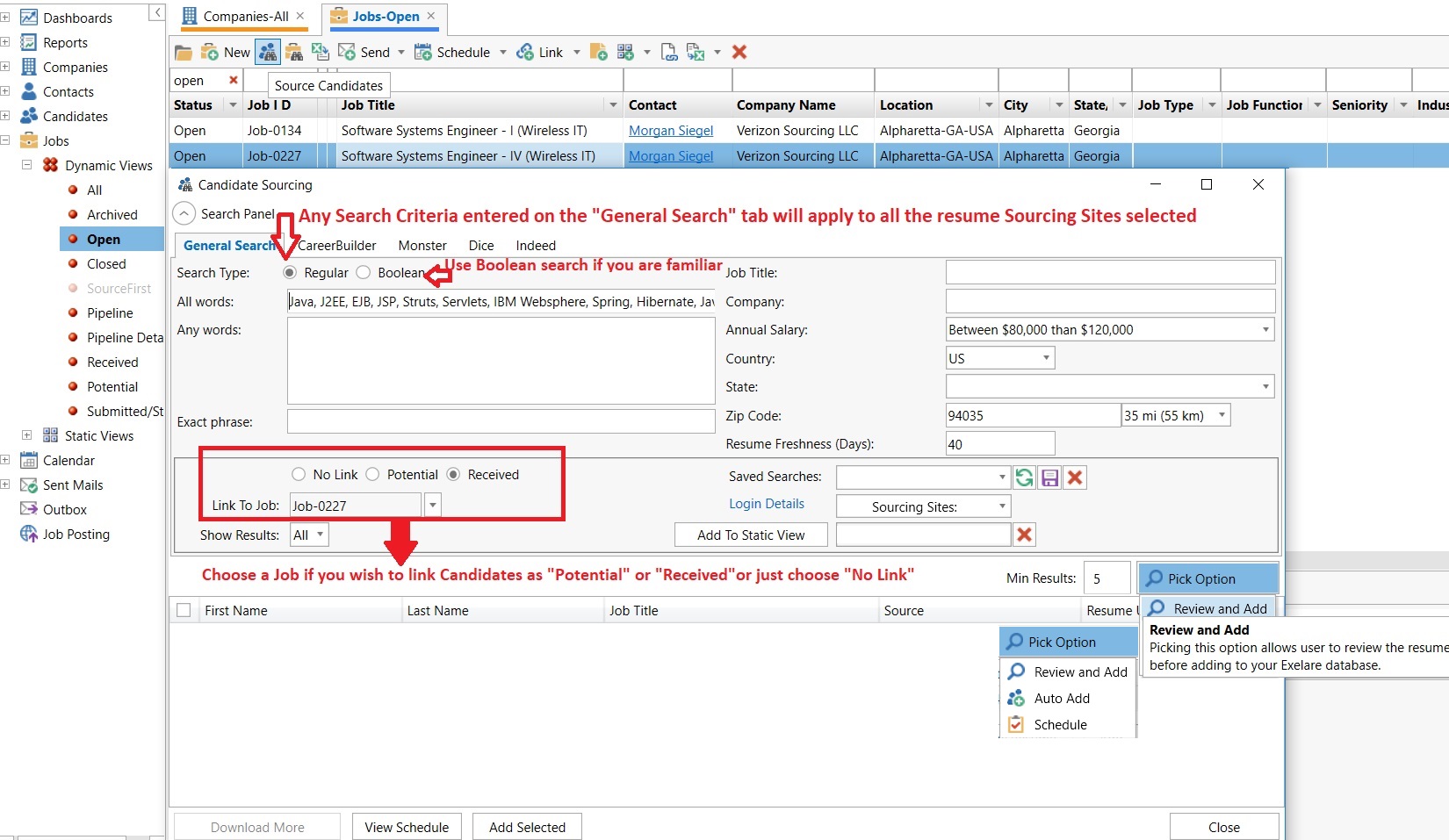Open the Login Details link
1449x840 pixels.
coord(767,504)
